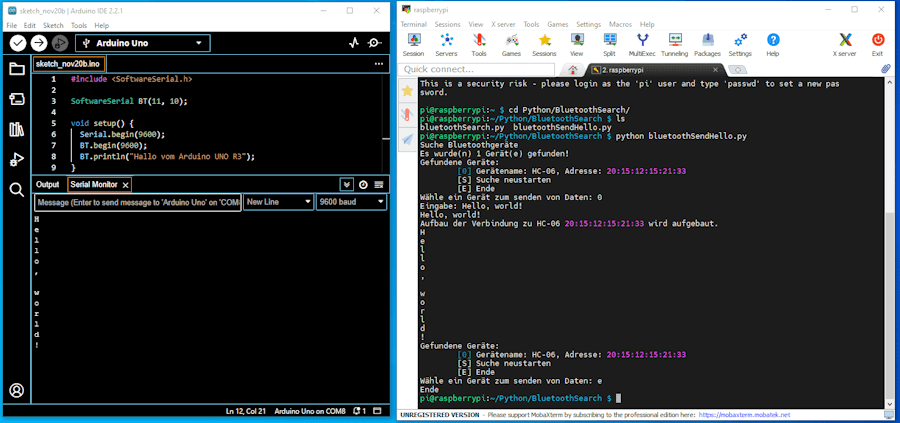
Task: Start the X server icon
Action: point(844,42)
